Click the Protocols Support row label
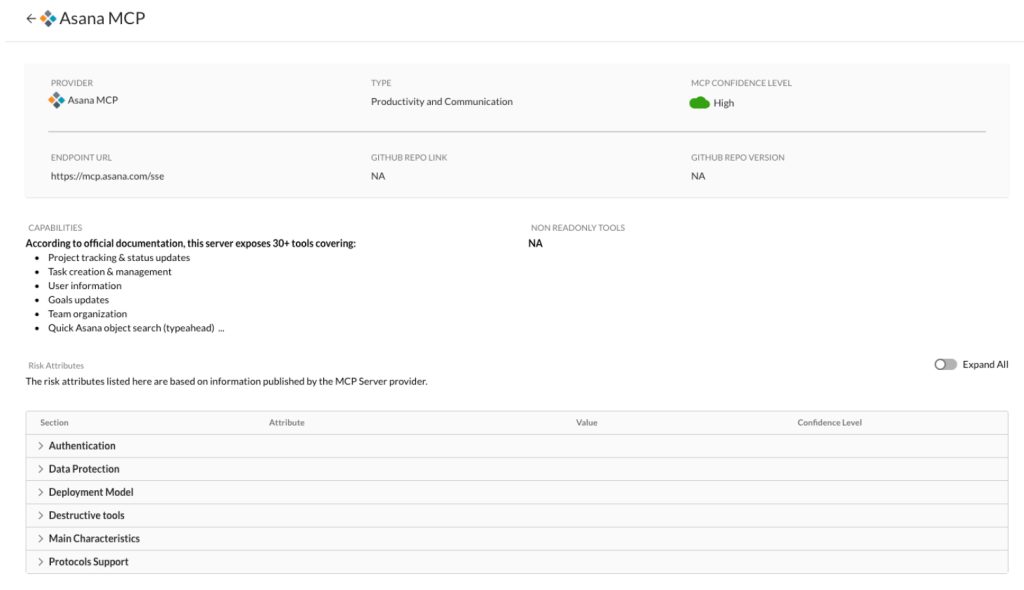The image size is (1024, 590). pos(88,562)
